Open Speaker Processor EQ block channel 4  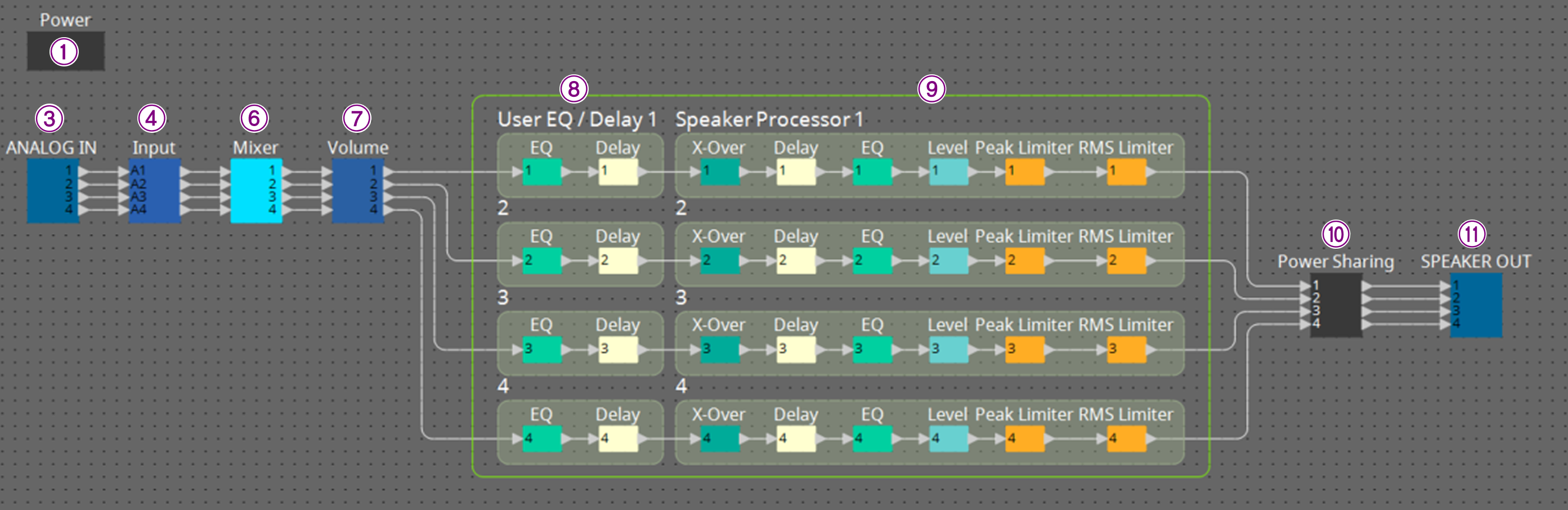point(872,438)
